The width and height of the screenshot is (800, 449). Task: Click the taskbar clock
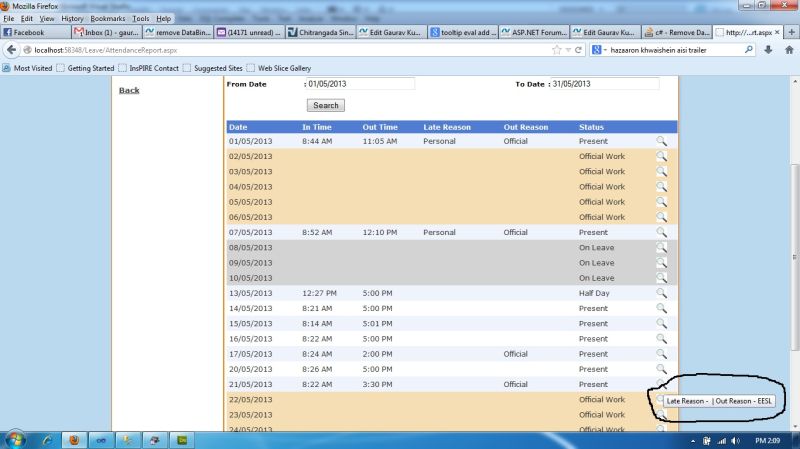(767, 440)
